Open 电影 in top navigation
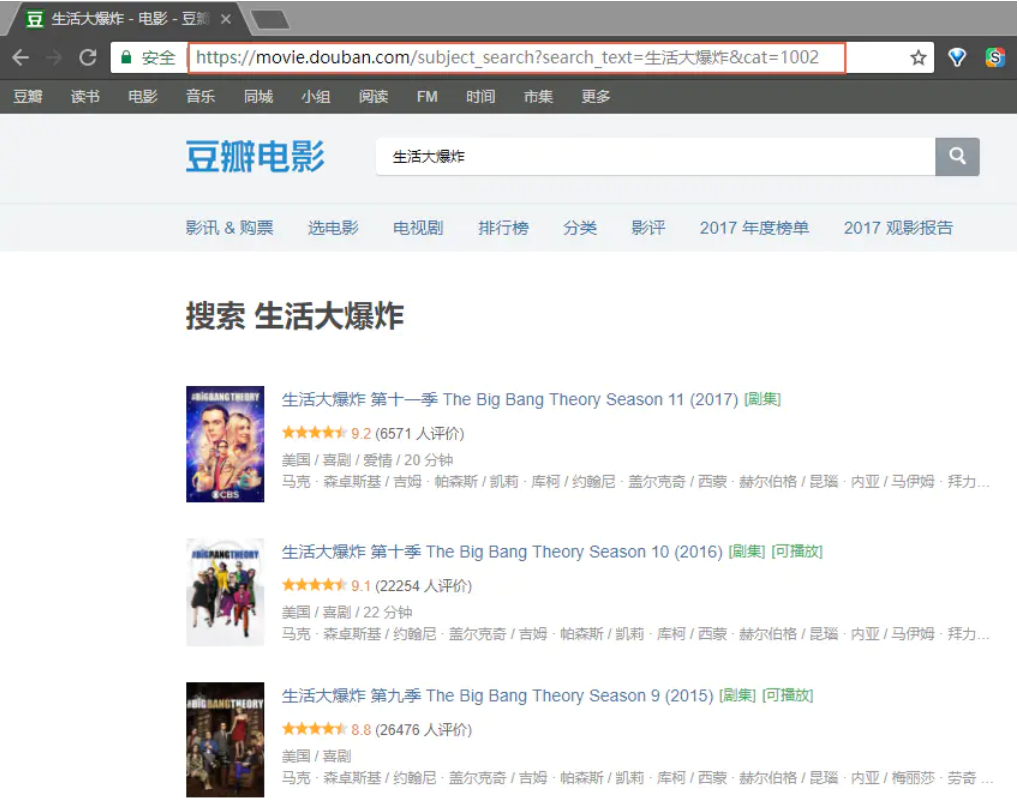The width and height of the screenshot is (1019, 812). (143, 97)
